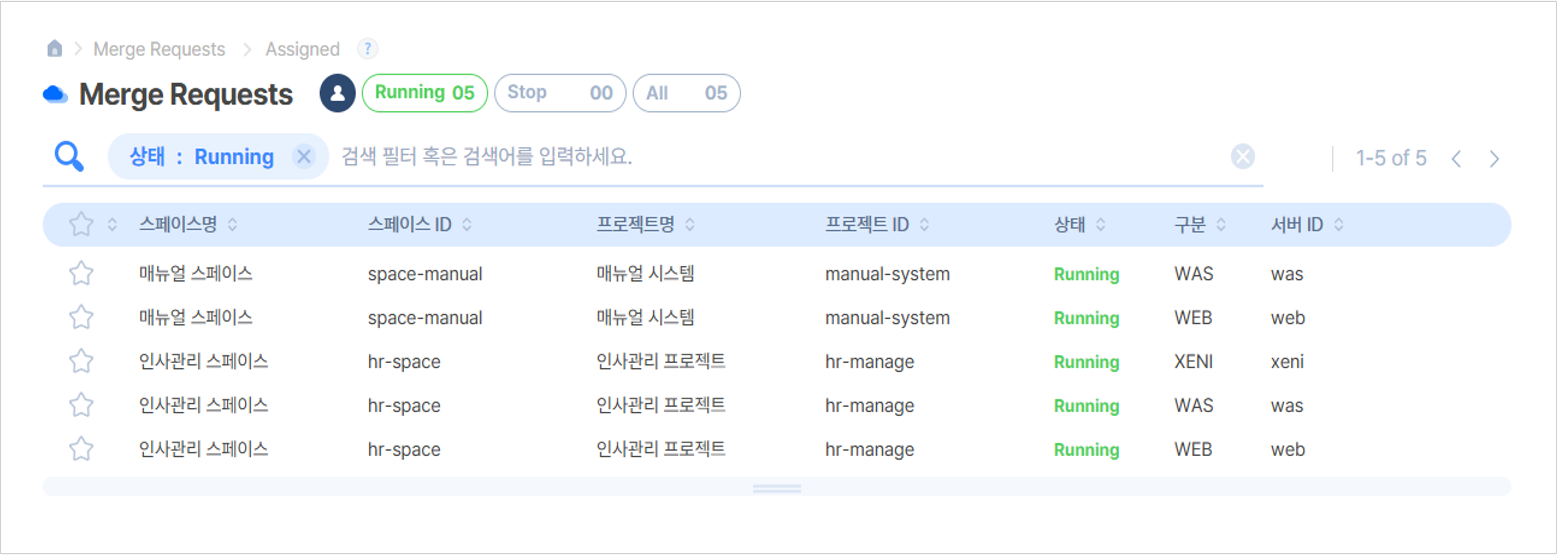
Task: Select the Stop 00 filter tab
Action: pos(560,93)
